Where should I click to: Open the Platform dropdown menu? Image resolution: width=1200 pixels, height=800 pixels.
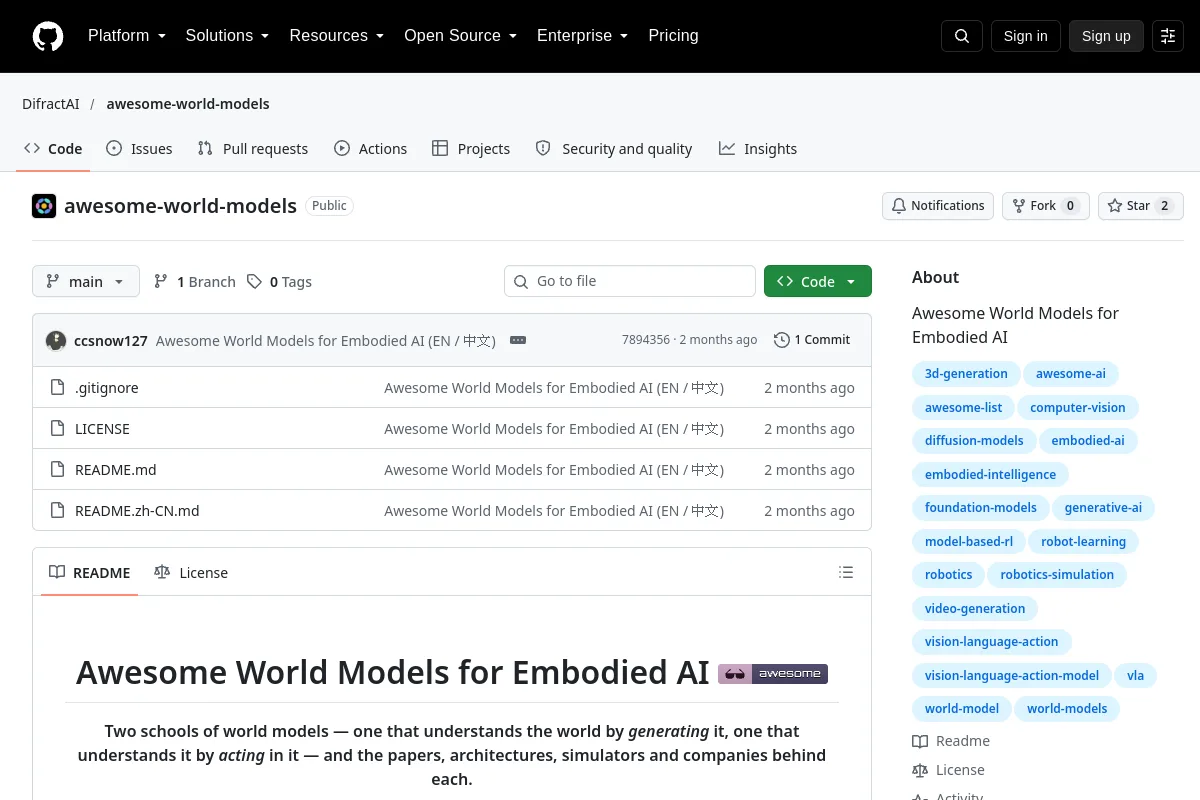click(127, 36)
